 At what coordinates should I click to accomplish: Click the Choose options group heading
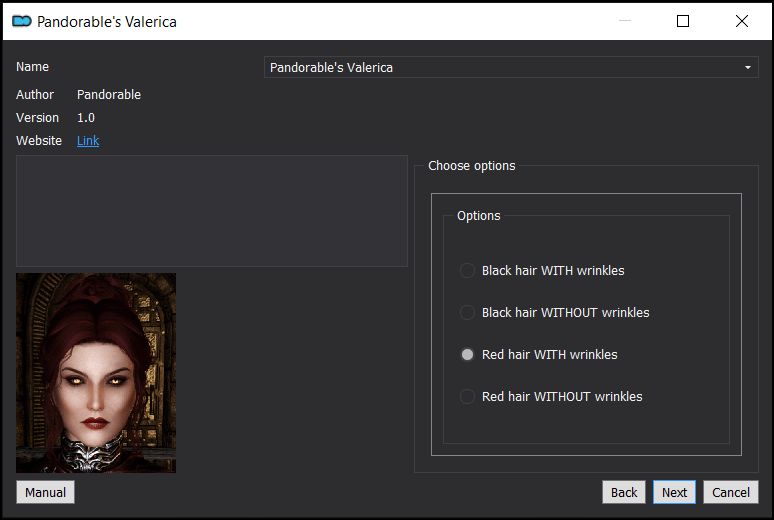tap(471, 165)
